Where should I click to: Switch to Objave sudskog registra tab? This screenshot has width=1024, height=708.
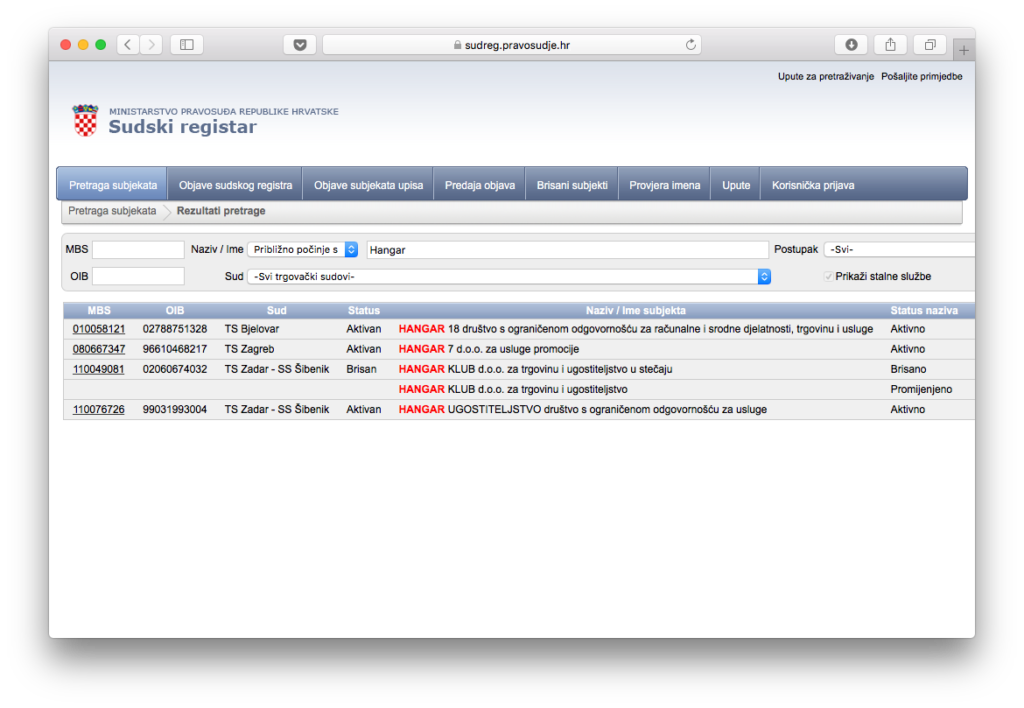(235, 185)
